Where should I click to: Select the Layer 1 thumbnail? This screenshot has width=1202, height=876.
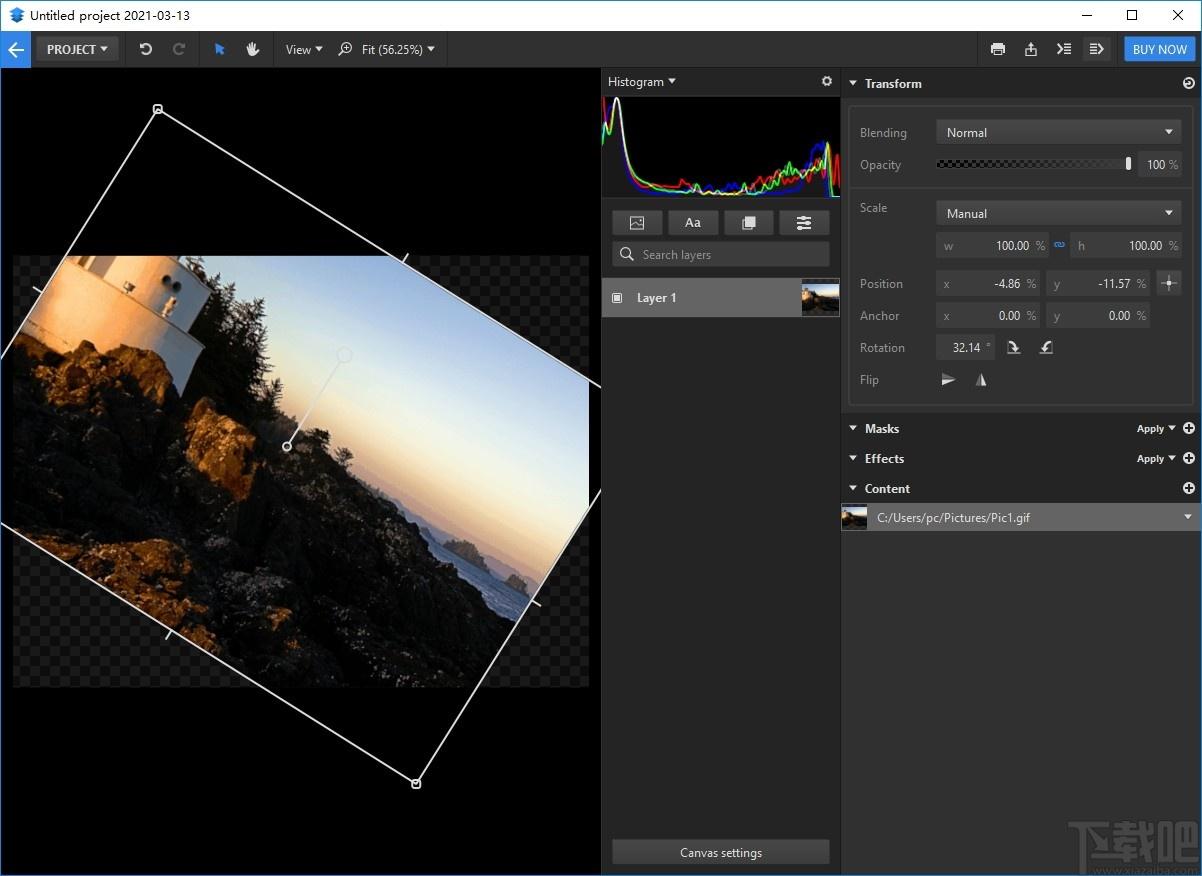pyautogui.click(x=820, y=298)
